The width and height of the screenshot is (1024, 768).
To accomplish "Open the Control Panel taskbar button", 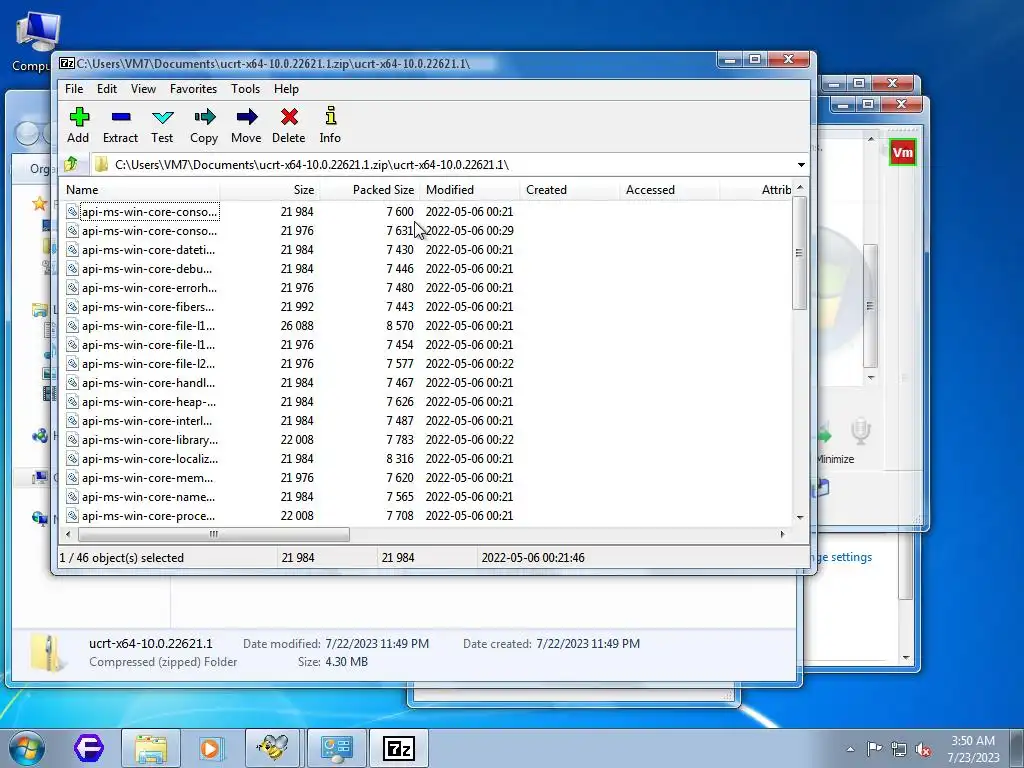I will coord(336,748).
